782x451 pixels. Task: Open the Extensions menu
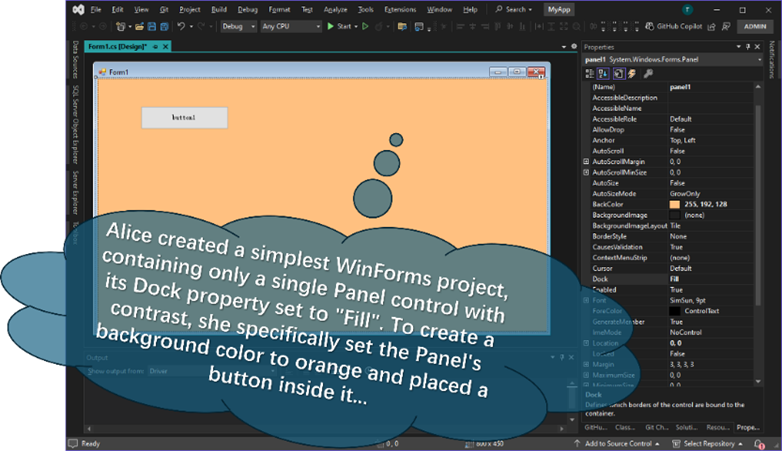[x=400, y=9]
